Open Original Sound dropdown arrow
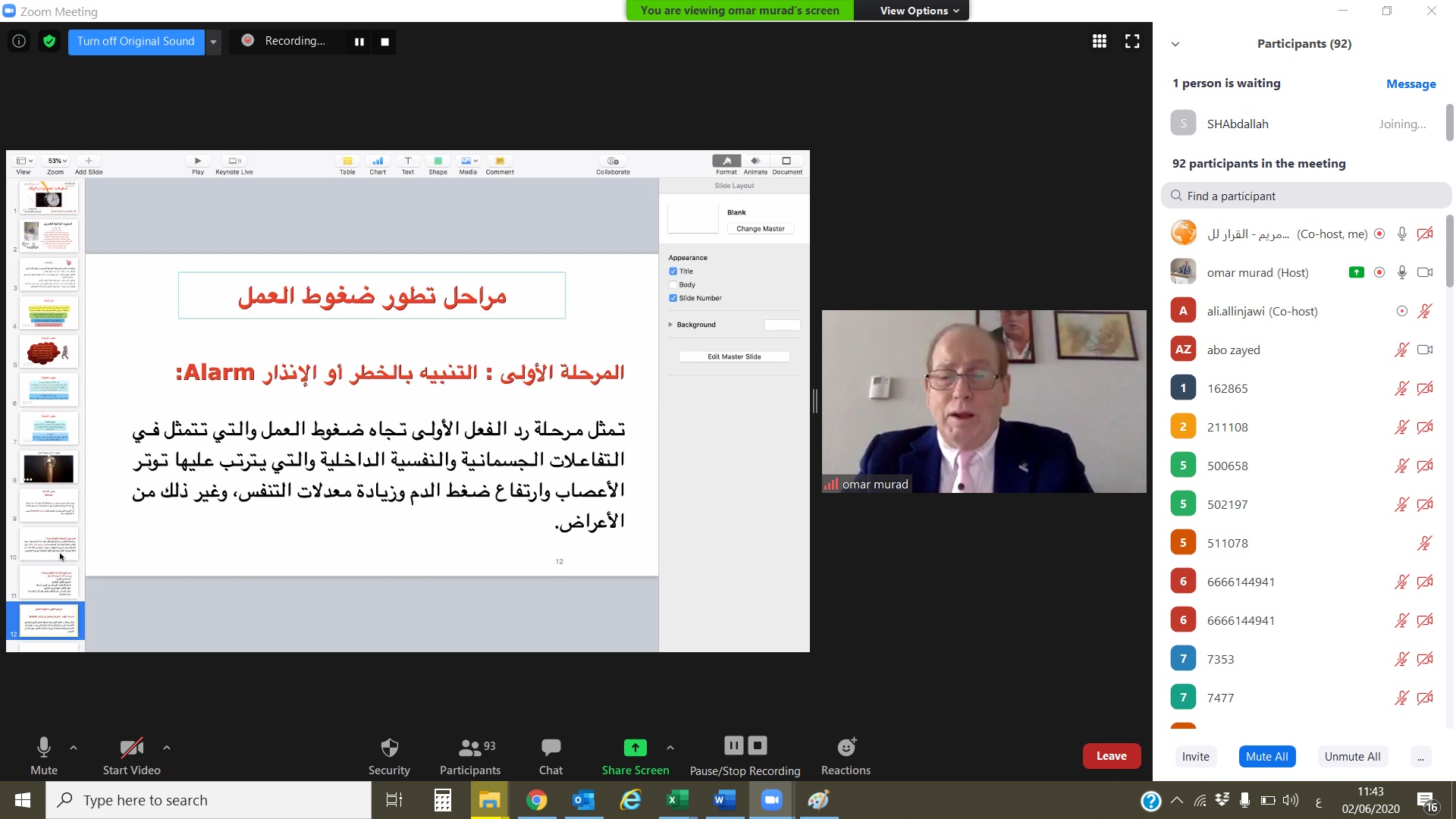The height and width of the screenshot is (819, 1456). tap(214, 42)
